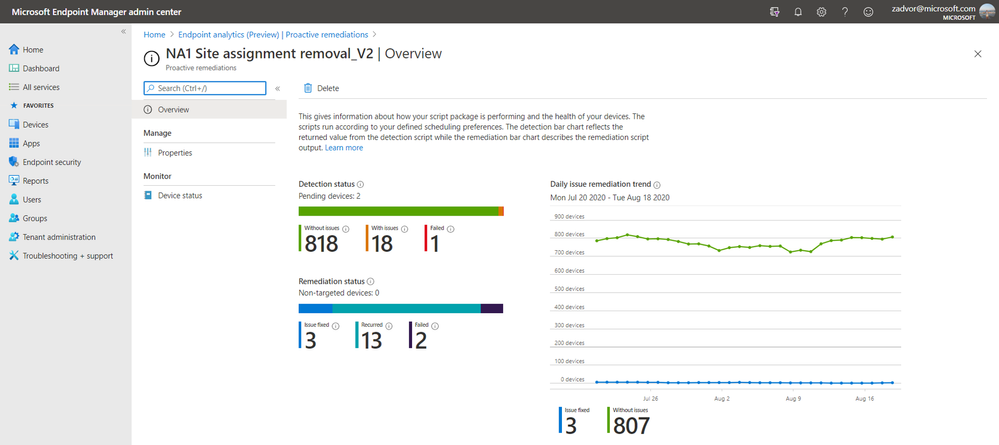Click the Non-targeted devices: 0 text

(x=339, y=293)
